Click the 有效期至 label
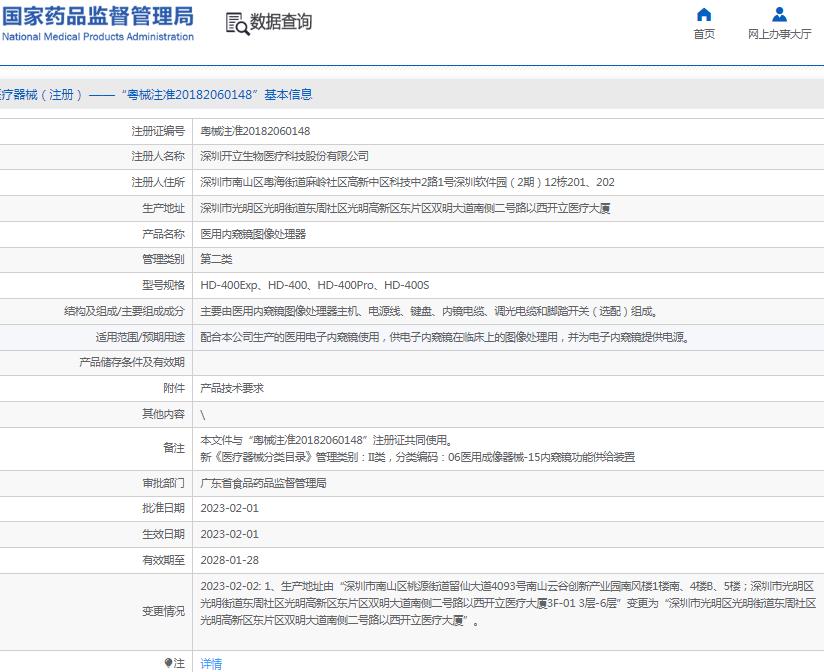Image resolution: width=824 pixels, height=672 pixels. (x=163, y=560)
